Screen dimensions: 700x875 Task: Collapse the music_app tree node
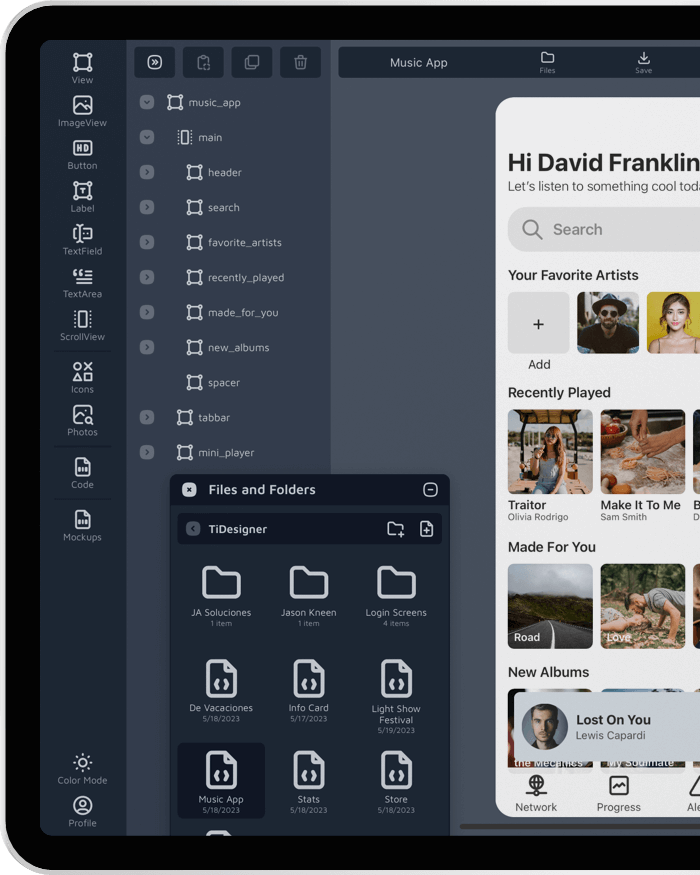coord(147,102)
